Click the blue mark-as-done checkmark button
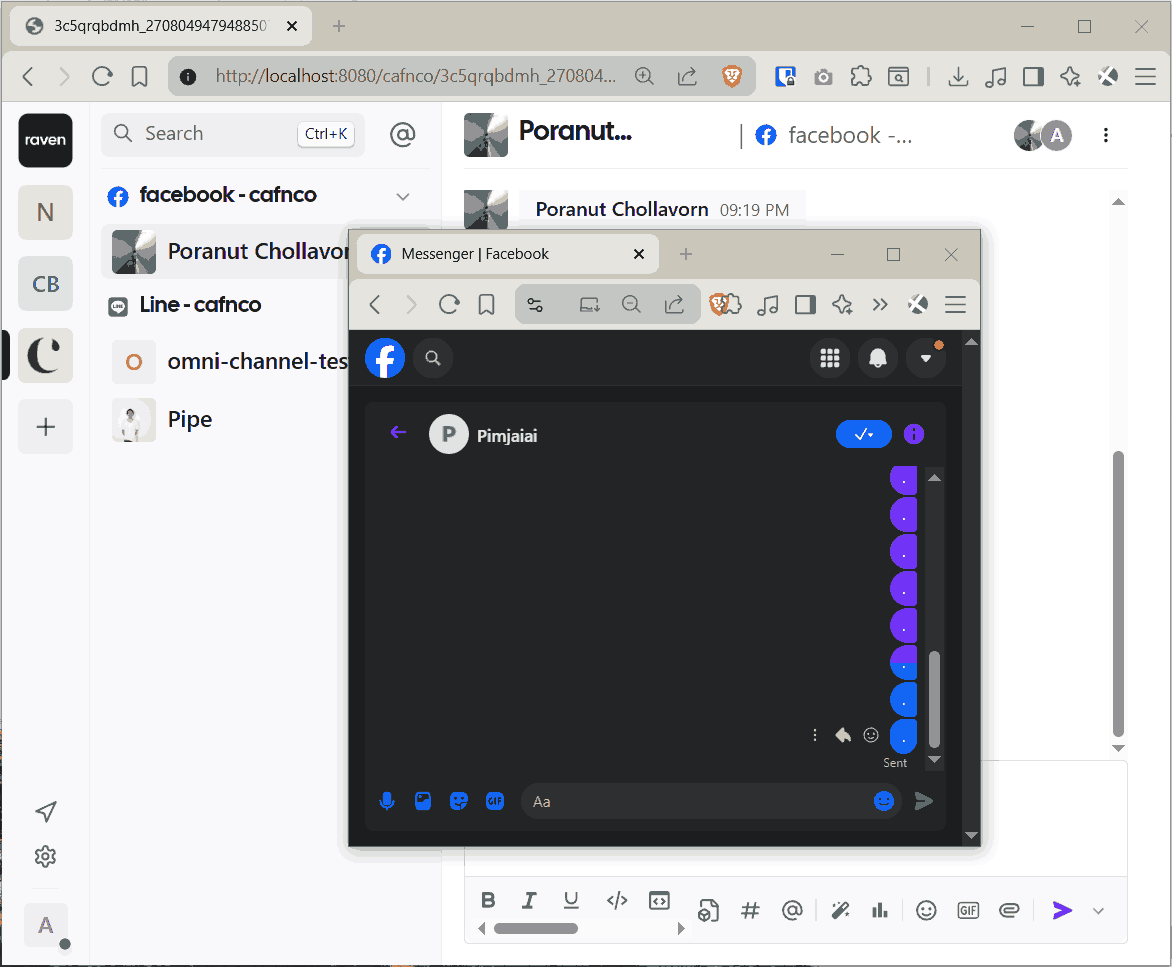Screen dimensions: 1172x967 (863, 434)
